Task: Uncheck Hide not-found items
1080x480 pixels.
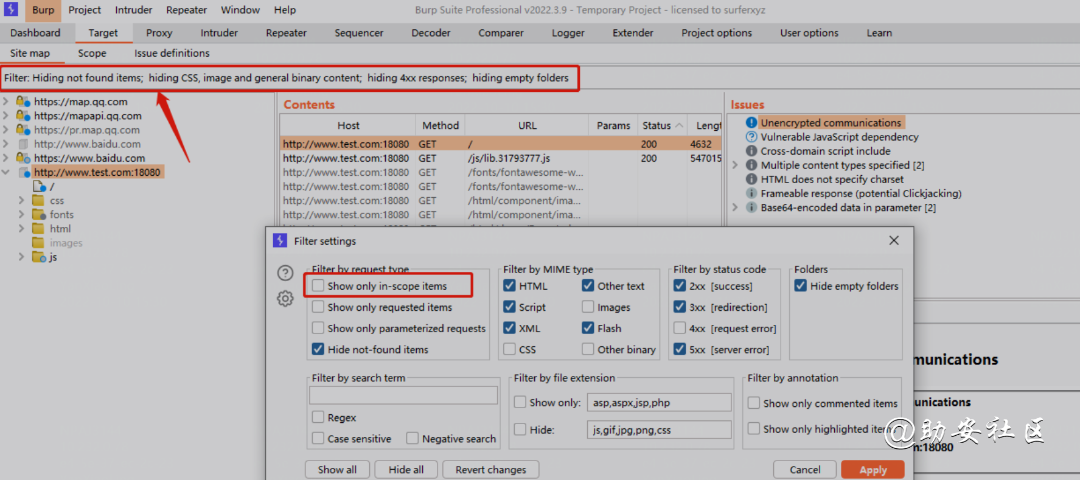Action: click(318, 349)
